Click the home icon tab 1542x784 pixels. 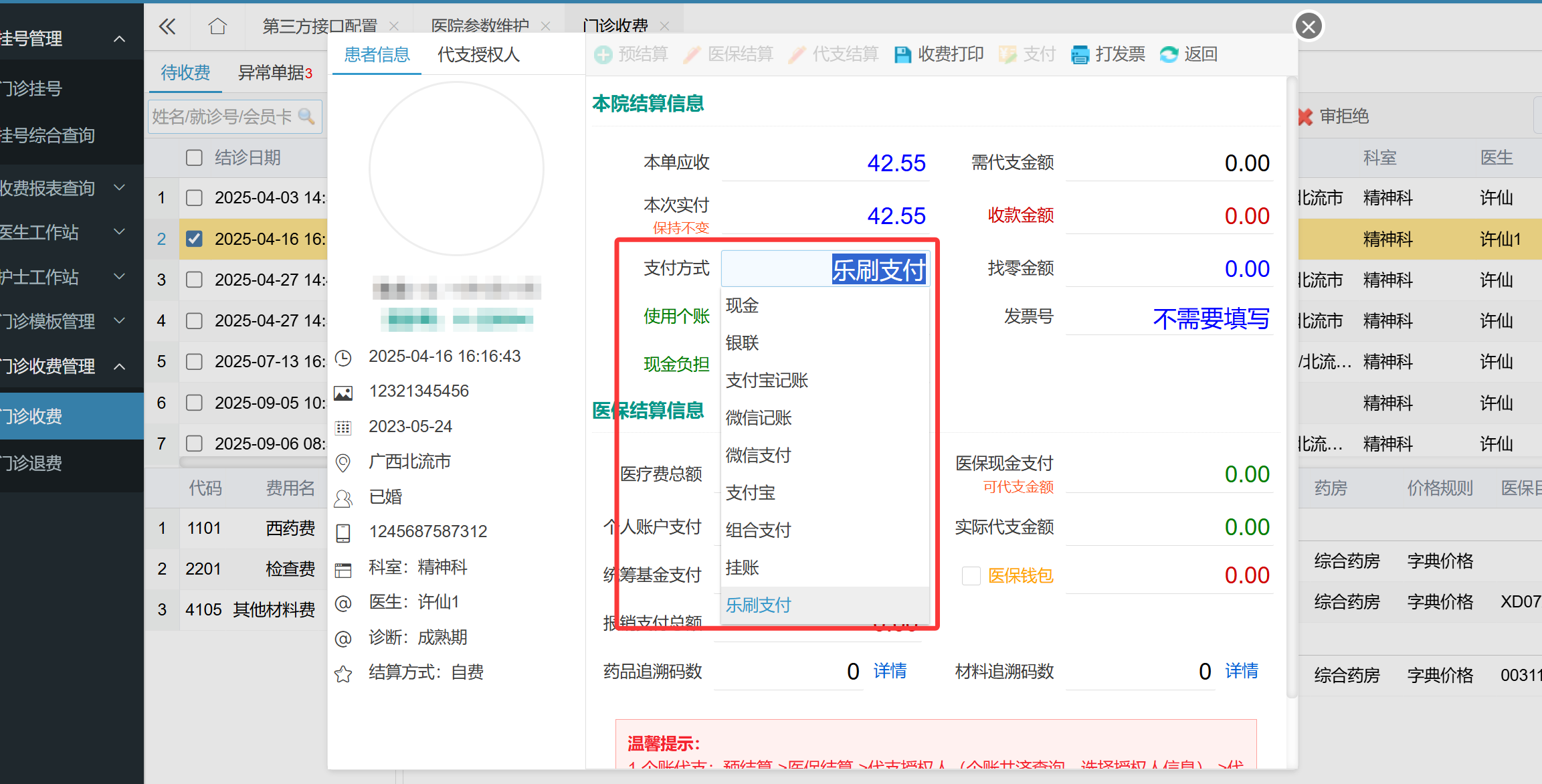tap(217, 27)
